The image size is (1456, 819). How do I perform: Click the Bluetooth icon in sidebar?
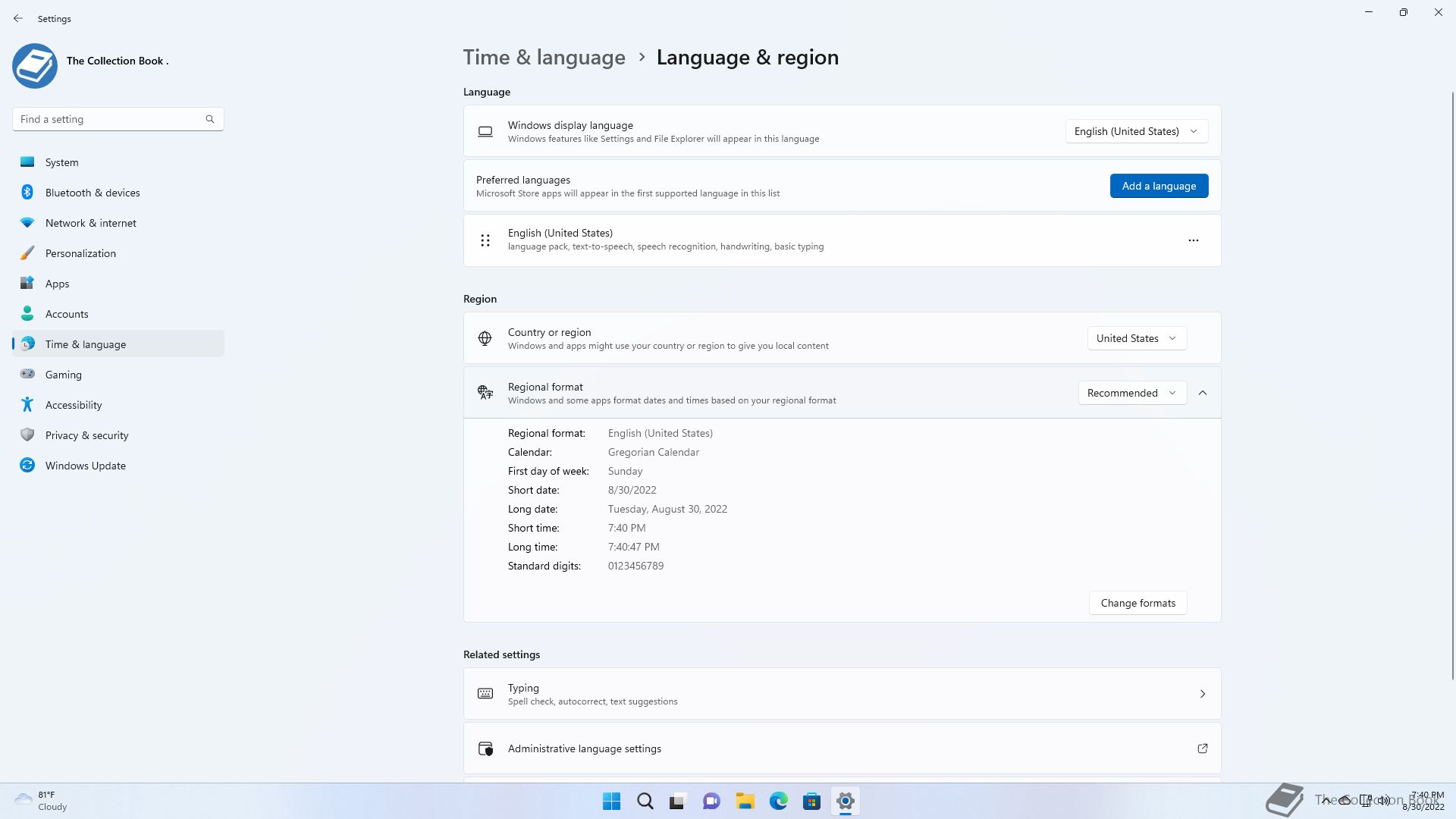27,193
